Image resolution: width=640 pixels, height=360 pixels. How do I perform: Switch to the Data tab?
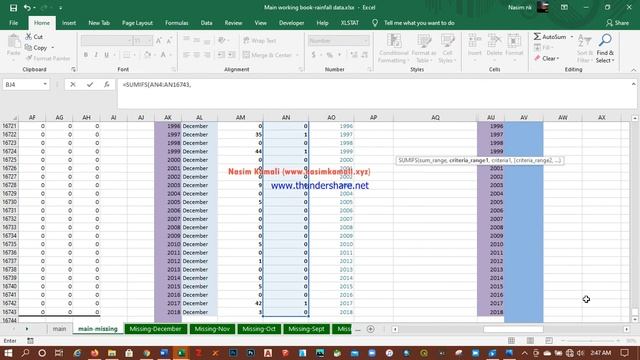tap(206, 23)
